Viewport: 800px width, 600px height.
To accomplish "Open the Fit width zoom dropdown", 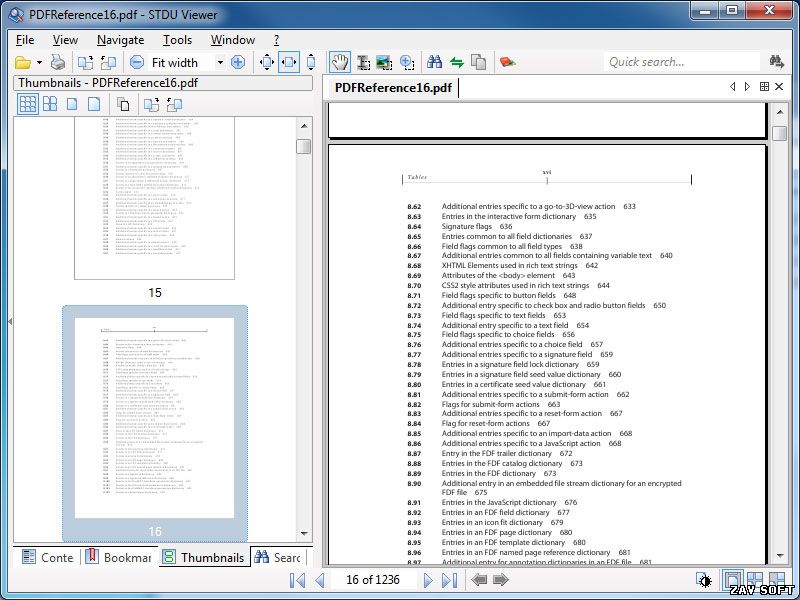I will (x=220, y=62).
